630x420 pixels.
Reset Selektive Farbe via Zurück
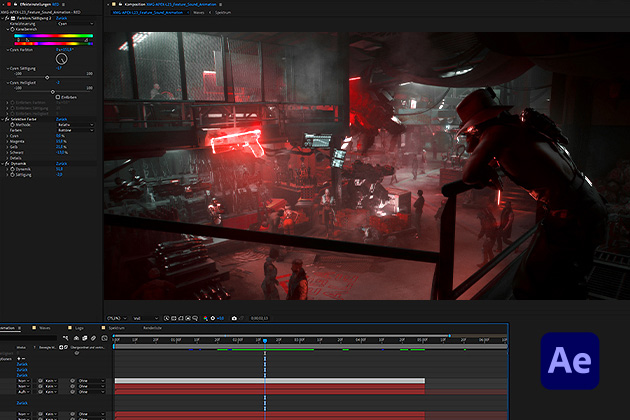click(61, 119)
